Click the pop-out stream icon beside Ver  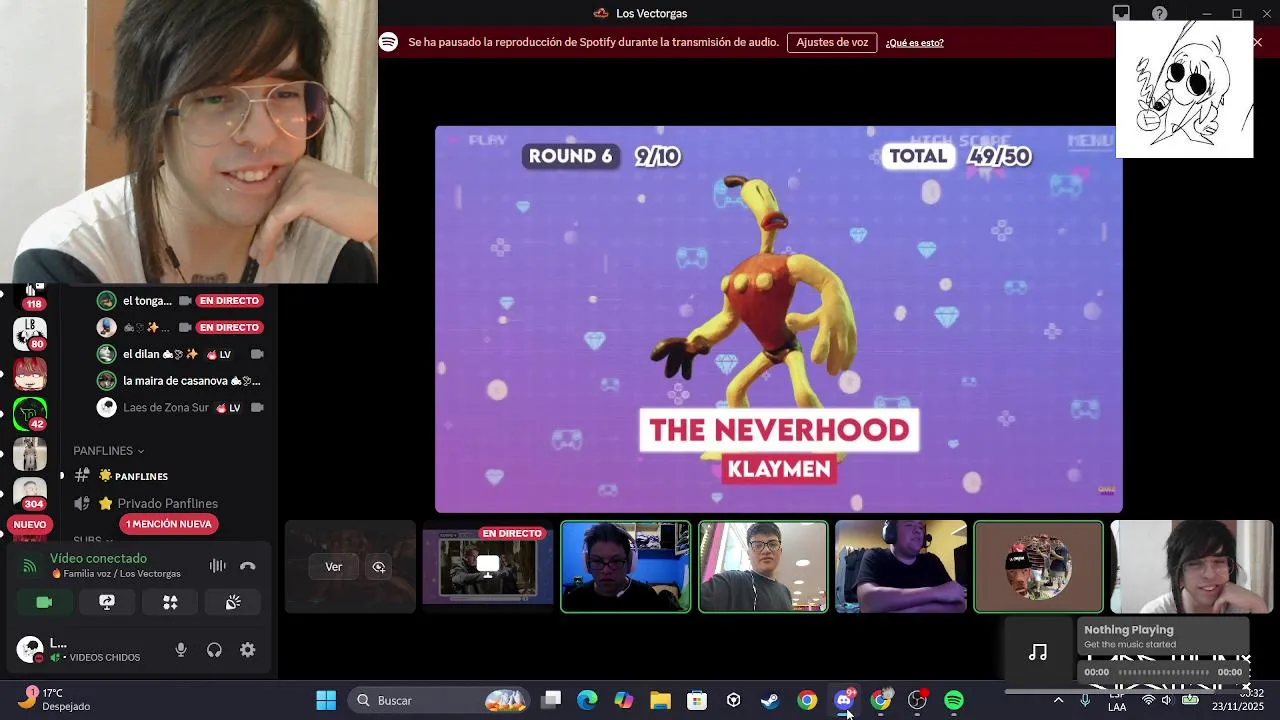379,567
